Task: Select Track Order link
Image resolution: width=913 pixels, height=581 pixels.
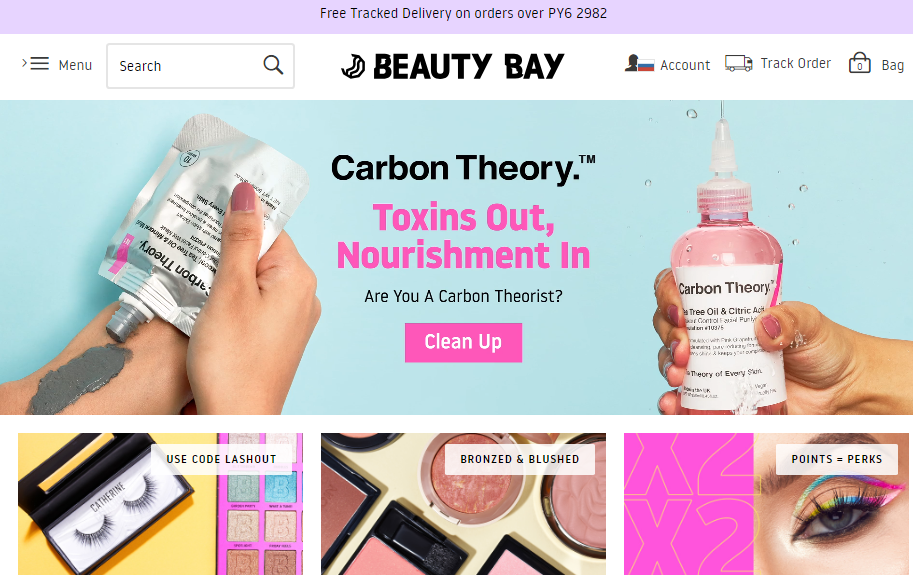Action: pyautogui.click(x=795, y=63)
